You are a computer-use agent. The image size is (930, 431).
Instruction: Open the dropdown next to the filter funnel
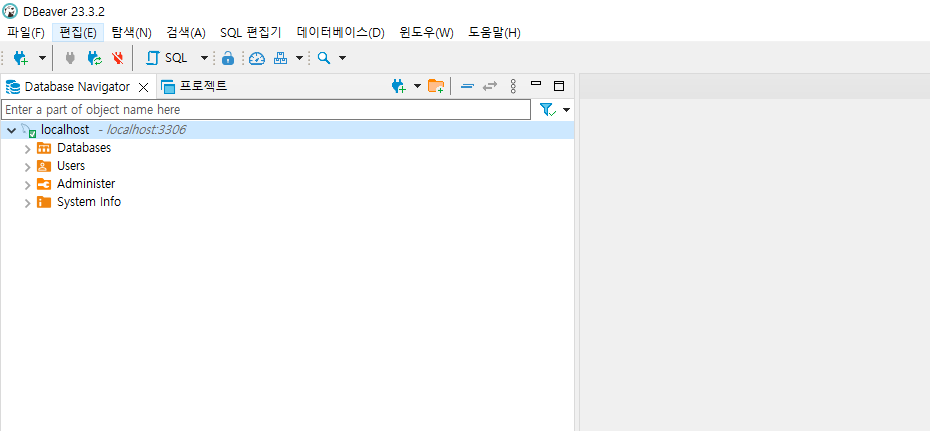tap(566, 110)
